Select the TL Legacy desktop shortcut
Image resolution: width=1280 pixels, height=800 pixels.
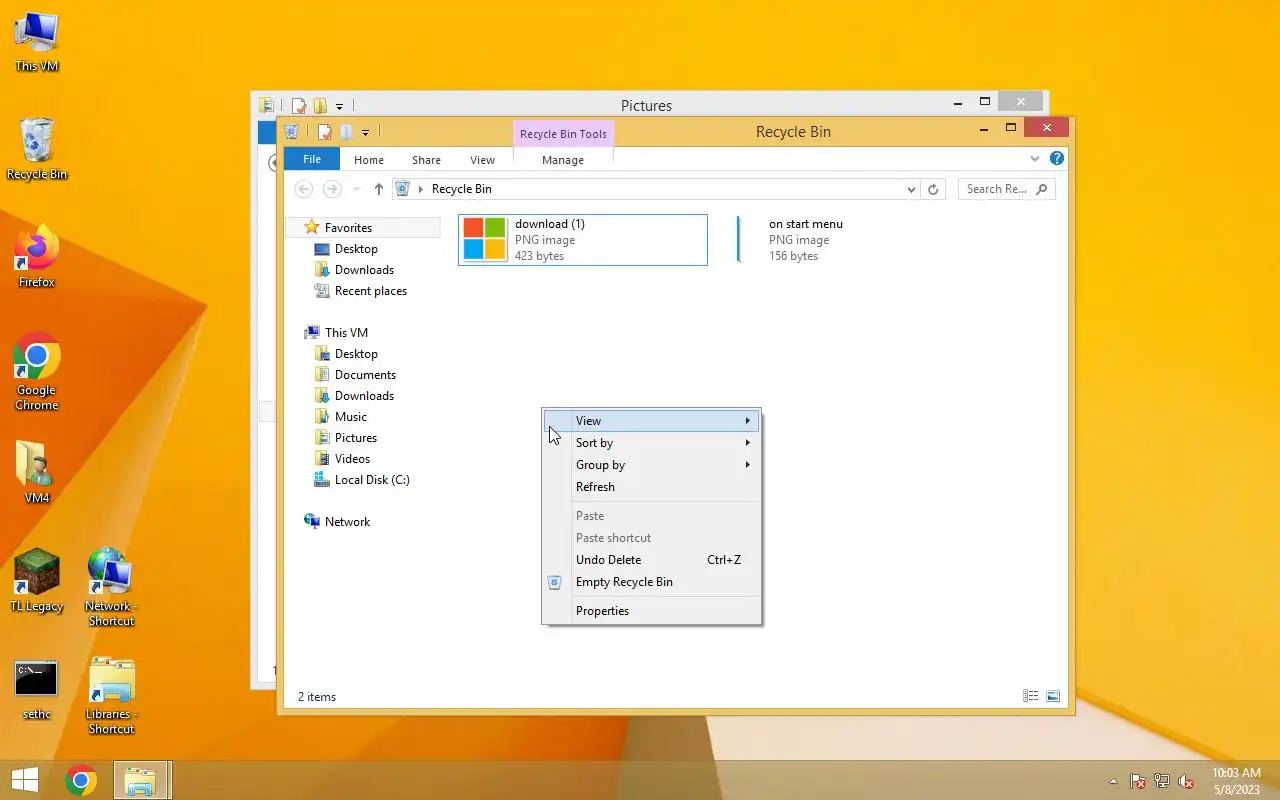click(x=37, y=580)
